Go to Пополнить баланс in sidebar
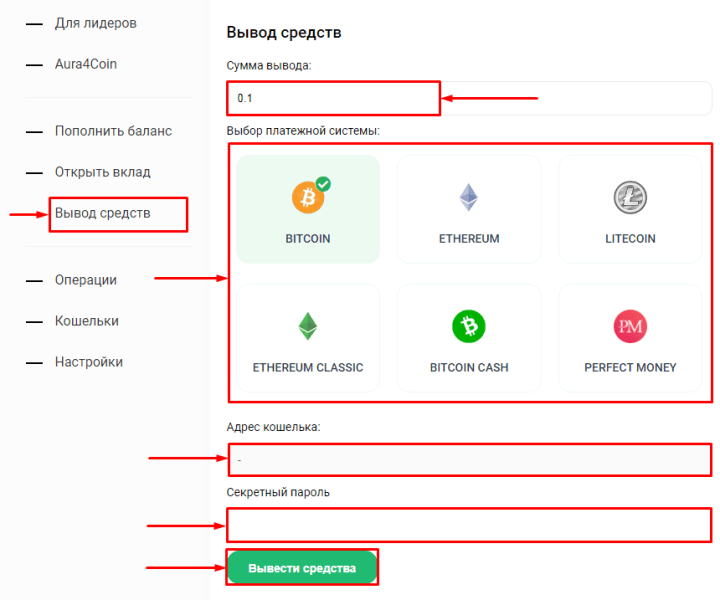This screenshot has width=720, height=600. tap(113, 131)
